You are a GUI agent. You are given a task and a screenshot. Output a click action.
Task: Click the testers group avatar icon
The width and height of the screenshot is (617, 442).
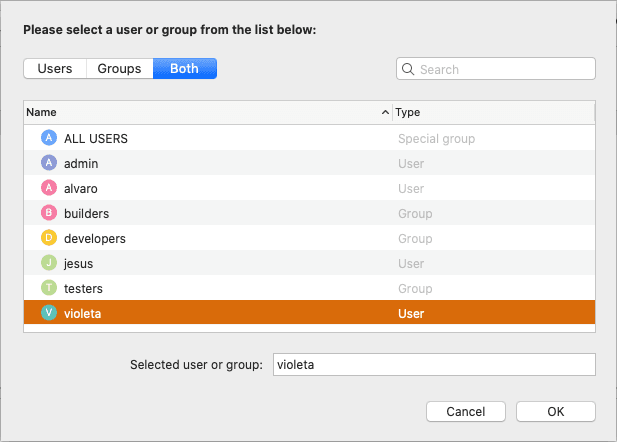point(49,288)
